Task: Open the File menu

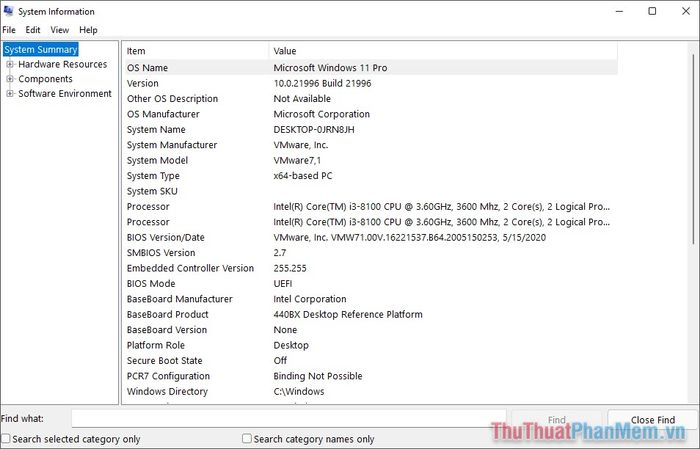Action: click(x=9, y=30)
